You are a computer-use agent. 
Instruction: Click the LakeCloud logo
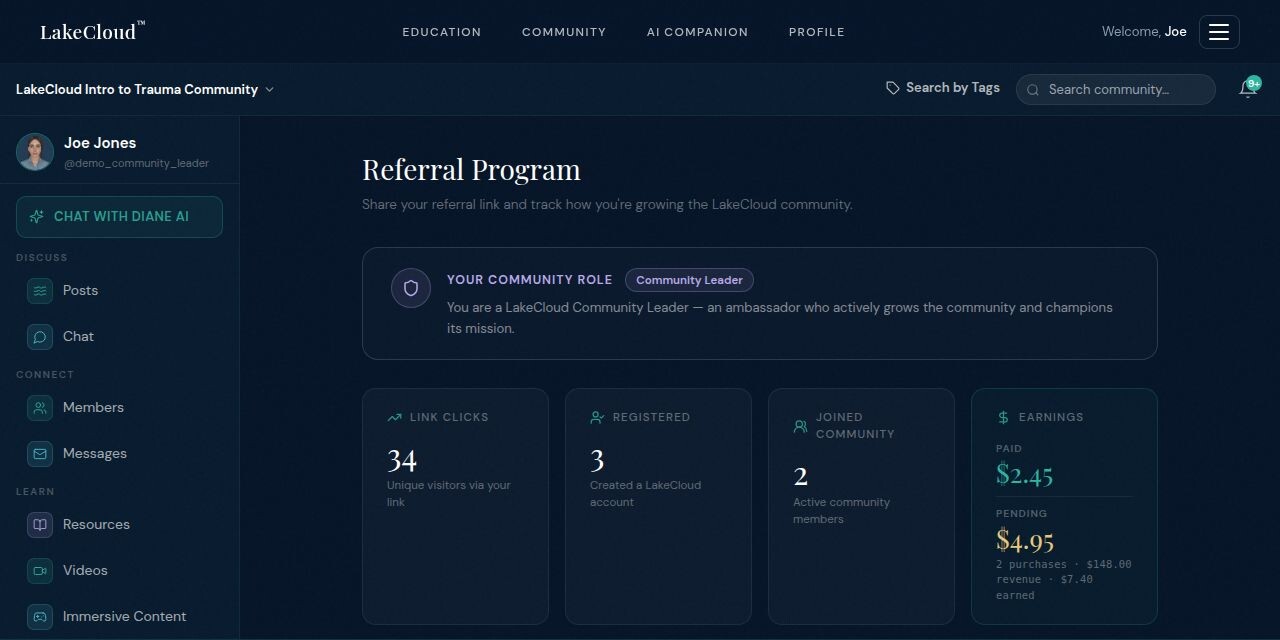[x=92, y=32]
